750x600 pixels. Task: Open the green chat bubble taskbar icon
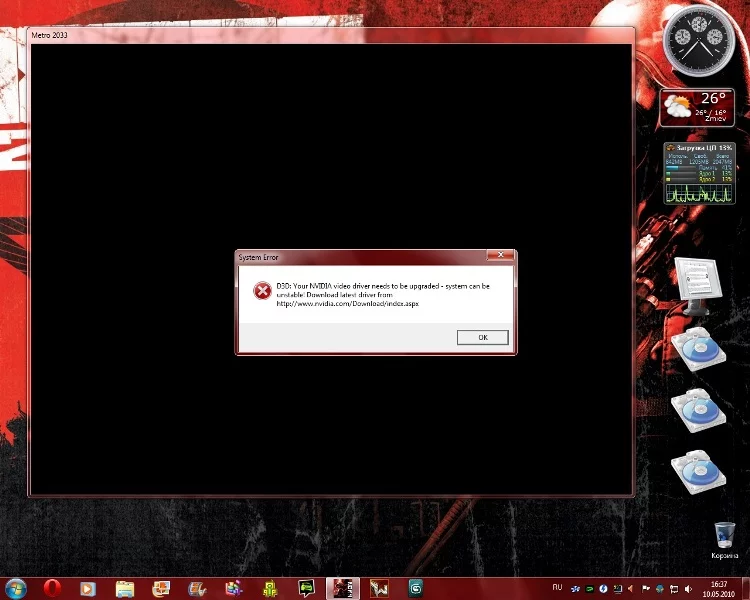(x=306, y=589)
